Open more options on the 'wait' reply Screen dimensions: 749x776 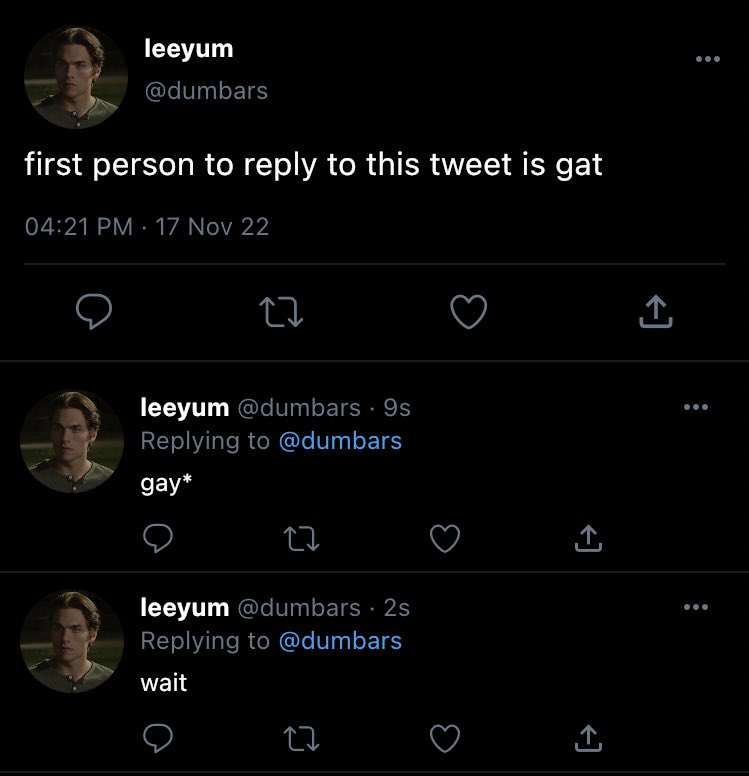696,607
